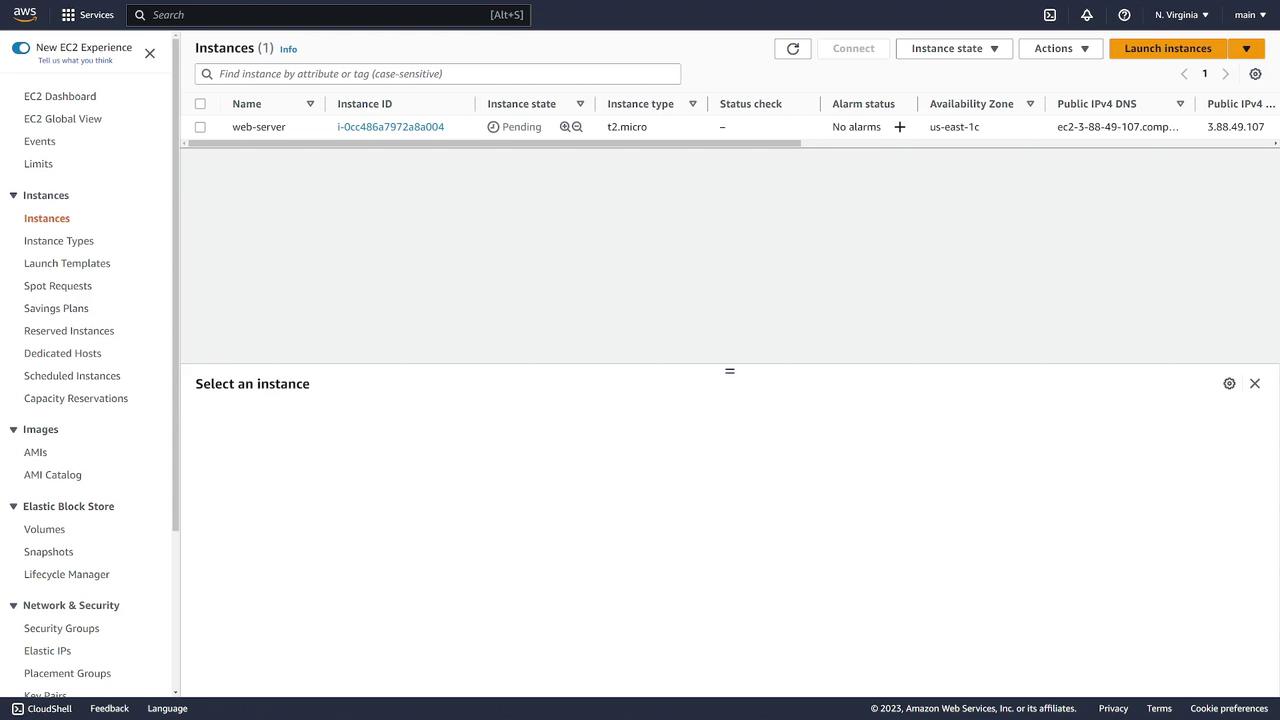Open the AWS console home logo
1280x720 pixels.
(x=25, y=15)
